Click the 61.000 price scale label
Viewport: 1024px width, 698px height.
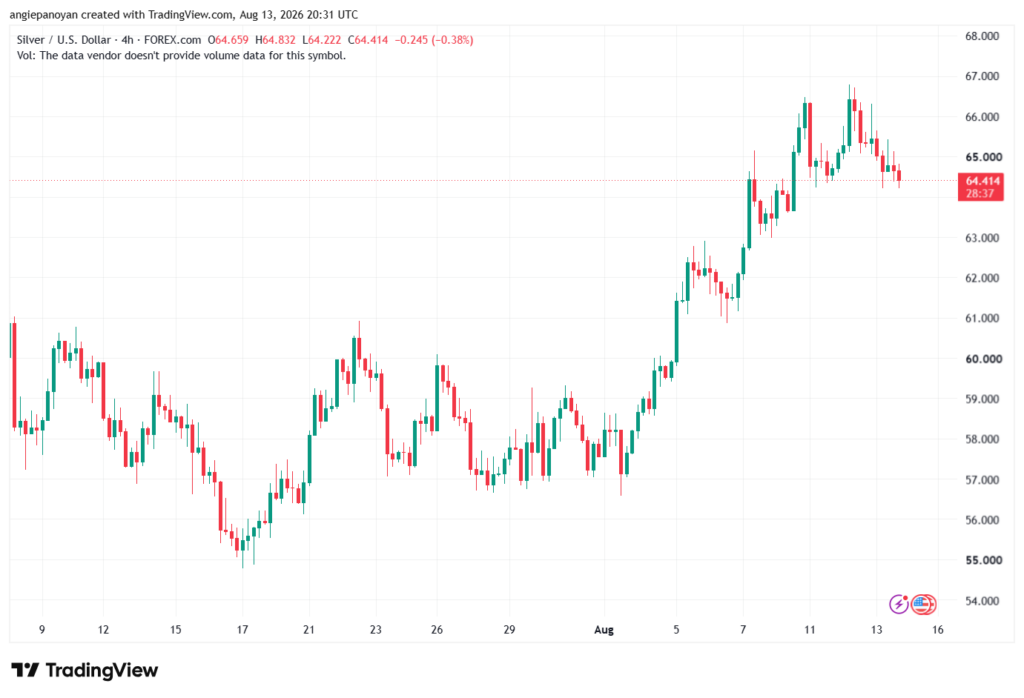982,319
